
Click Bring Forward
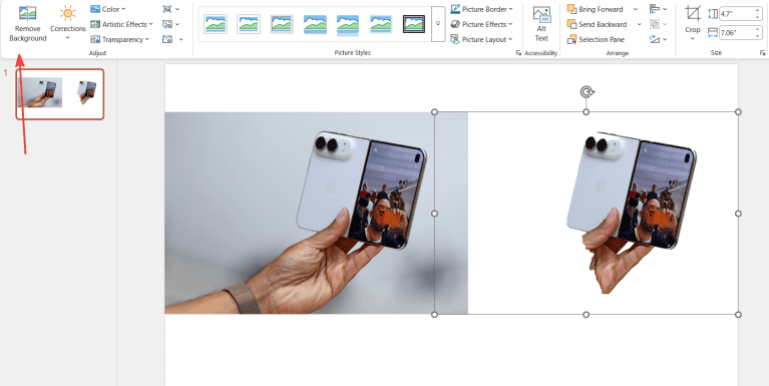595,9
